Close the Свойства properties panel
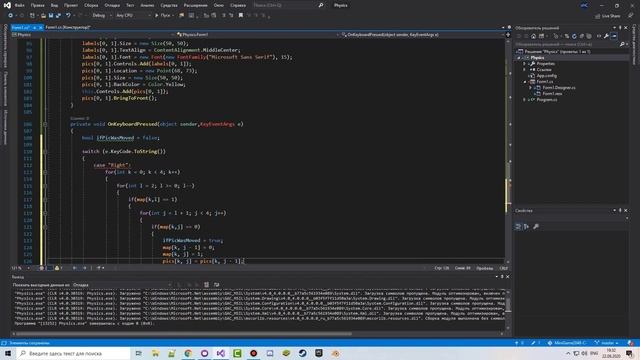The width and height of the screenshot is (640, 360). pyautogui.click(x=626, y=211)
